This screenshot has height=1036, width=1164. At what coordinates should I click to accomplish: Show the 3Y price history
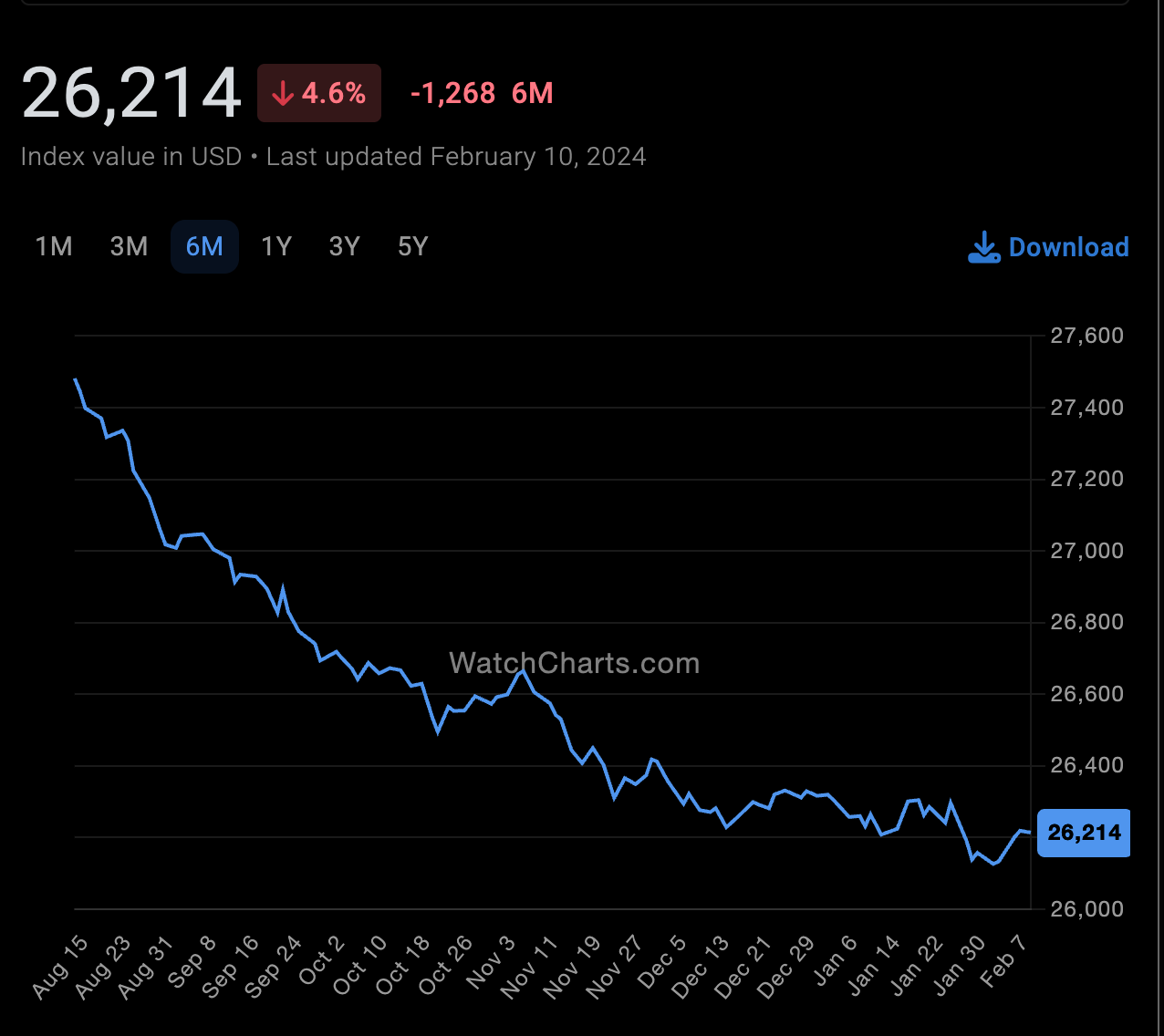pyautogui.click(x=345, y=246)
